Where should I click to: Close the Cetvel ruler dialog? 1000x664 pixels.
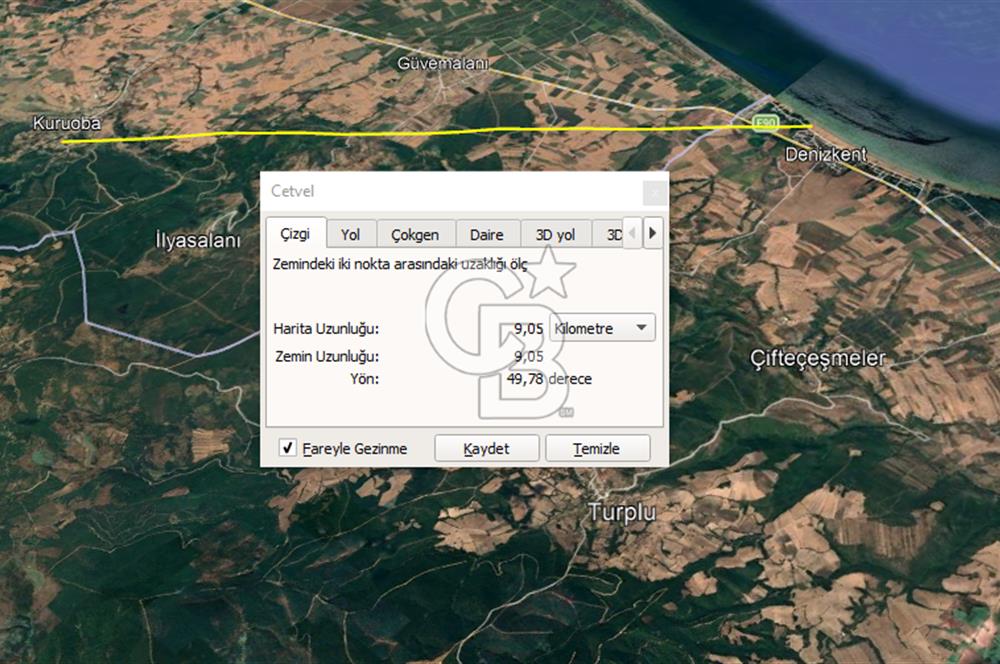pos(653,192)
